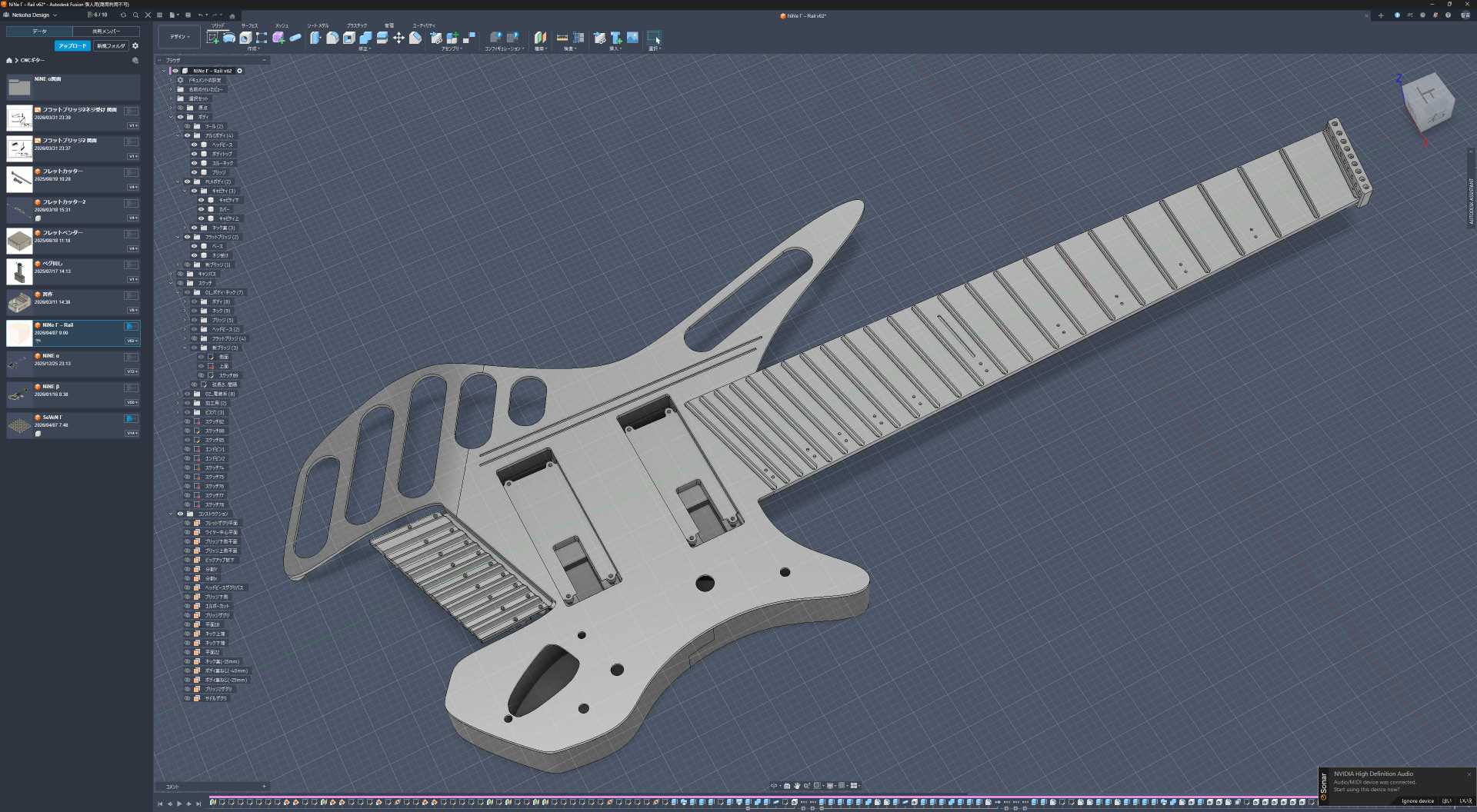Switch to the サーフェス toolbar tab
The width and height of the screenshot is (1477, 812).
click(x=249, y=25)
